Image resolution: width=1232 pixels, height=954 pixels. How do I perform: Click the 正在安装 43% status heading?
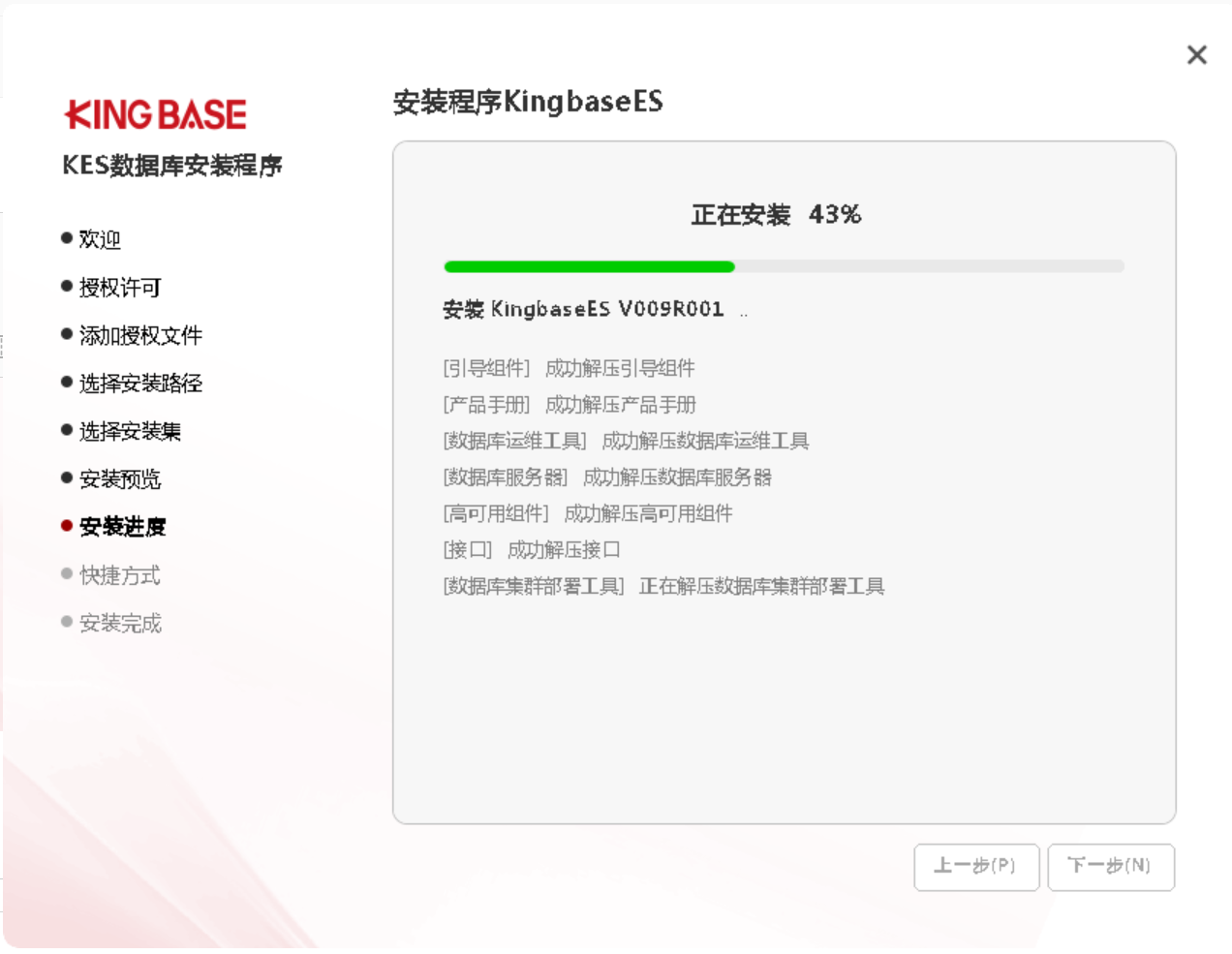click(x=776, y=214)
